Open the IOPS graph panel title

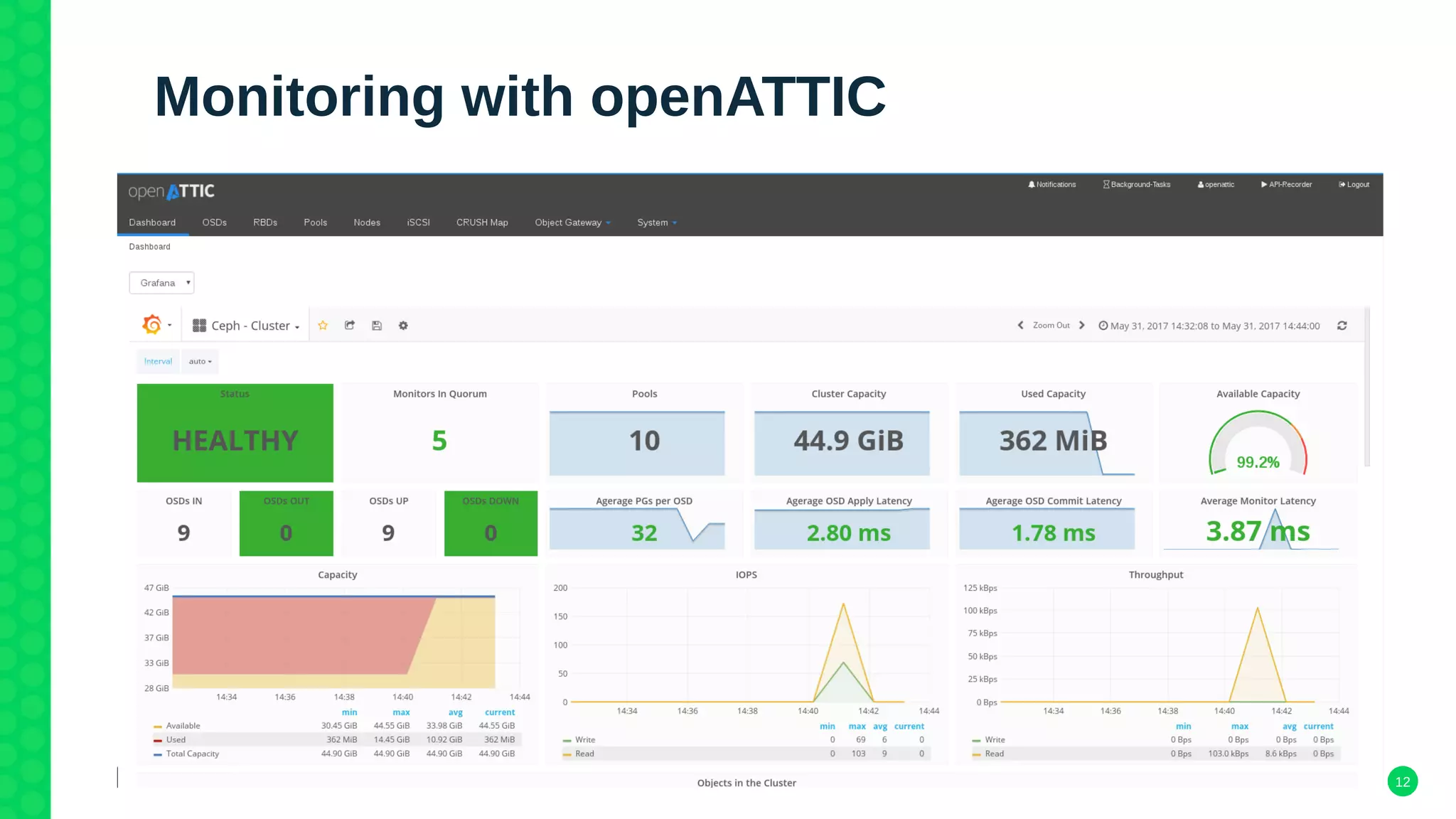click(x=746, y=574)
